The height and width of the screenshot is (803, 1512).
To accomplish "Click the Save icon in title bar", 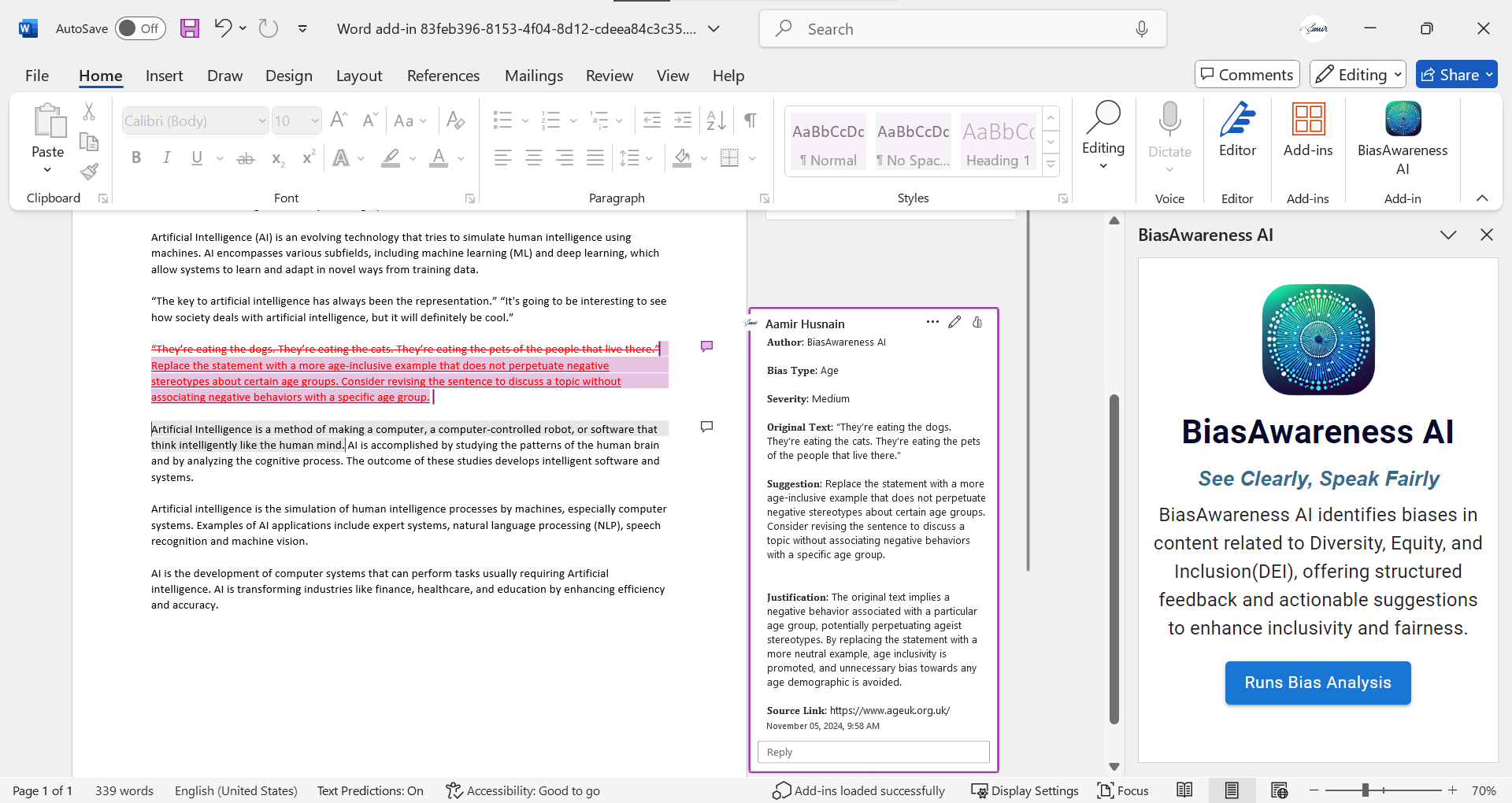I will [x=190, y=29].
